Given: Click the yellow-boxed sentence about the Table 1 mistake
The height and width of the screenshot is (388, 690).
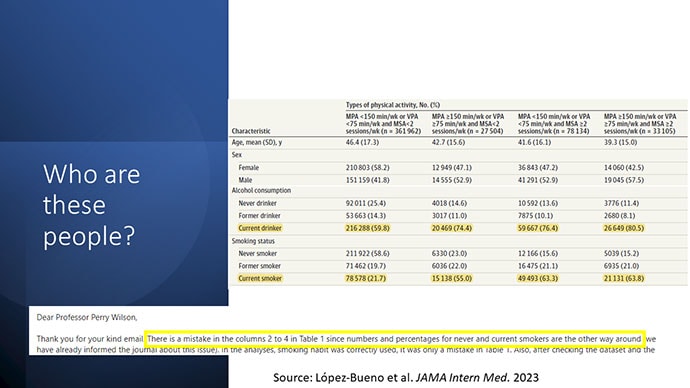Looking at the screenshot, I should pos(394,339).
